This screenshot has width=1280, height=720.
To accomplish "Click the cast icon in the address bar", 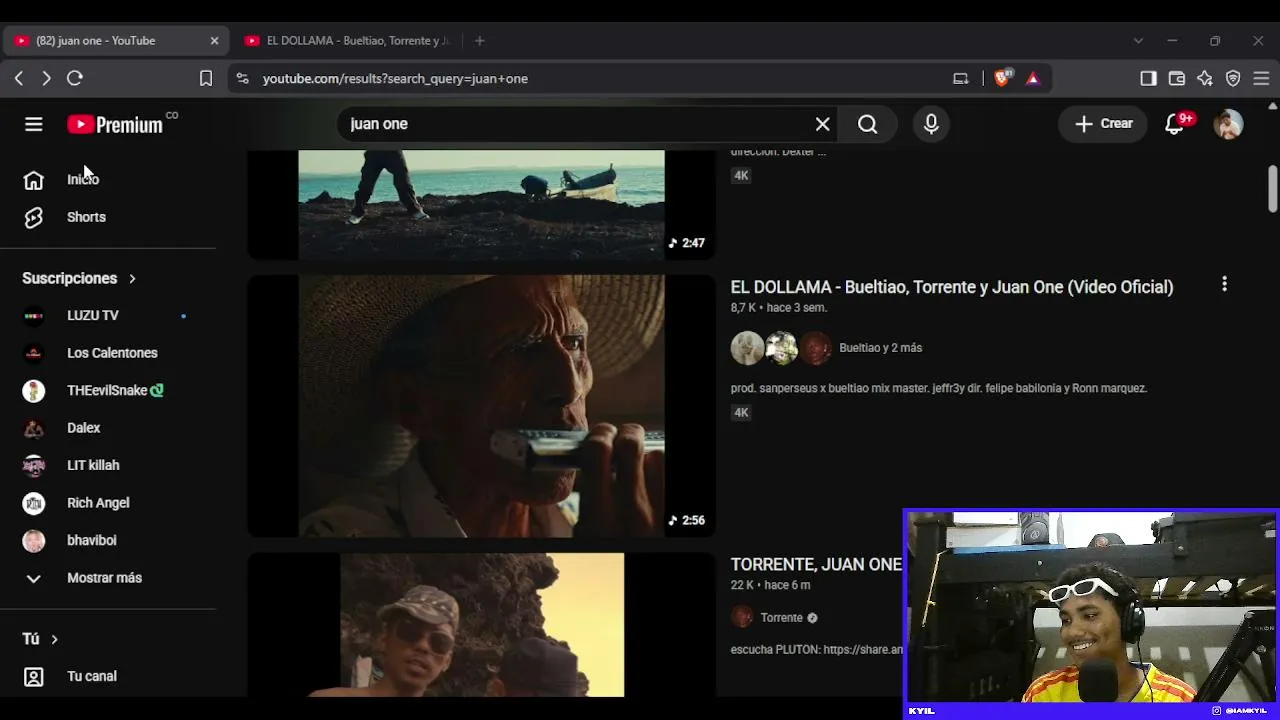I will point(961,78).
